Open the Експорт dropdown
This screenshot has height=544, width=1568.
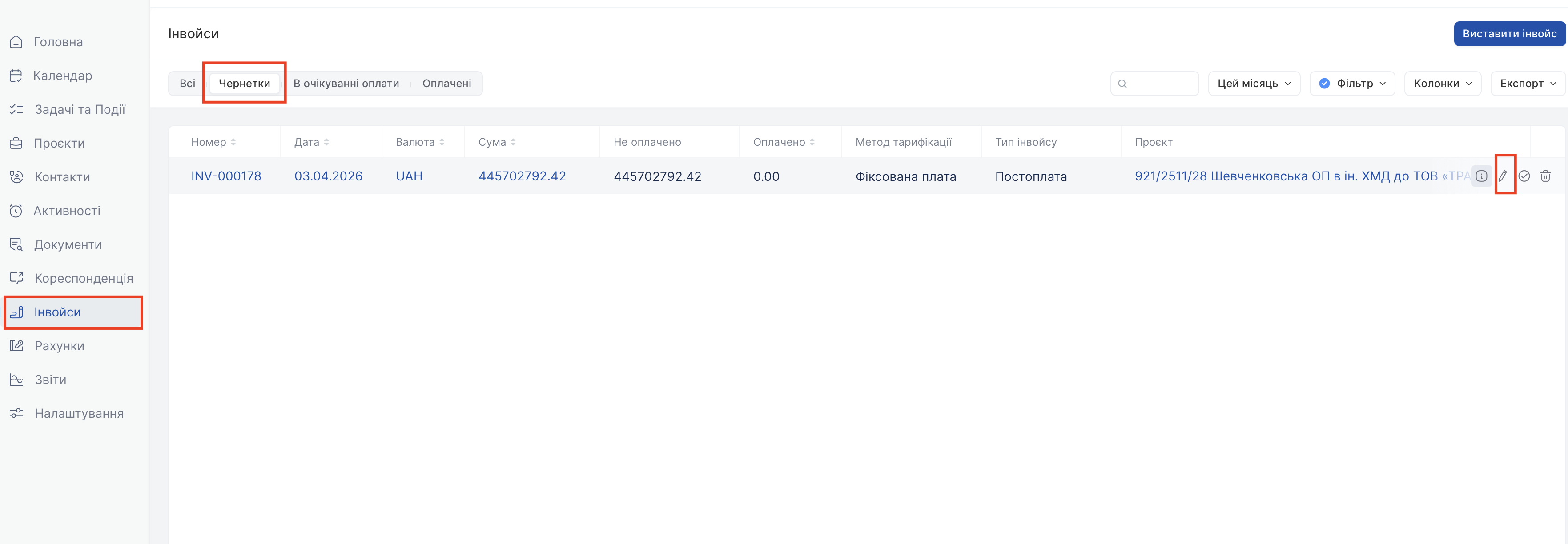(x=1527, y=84)
